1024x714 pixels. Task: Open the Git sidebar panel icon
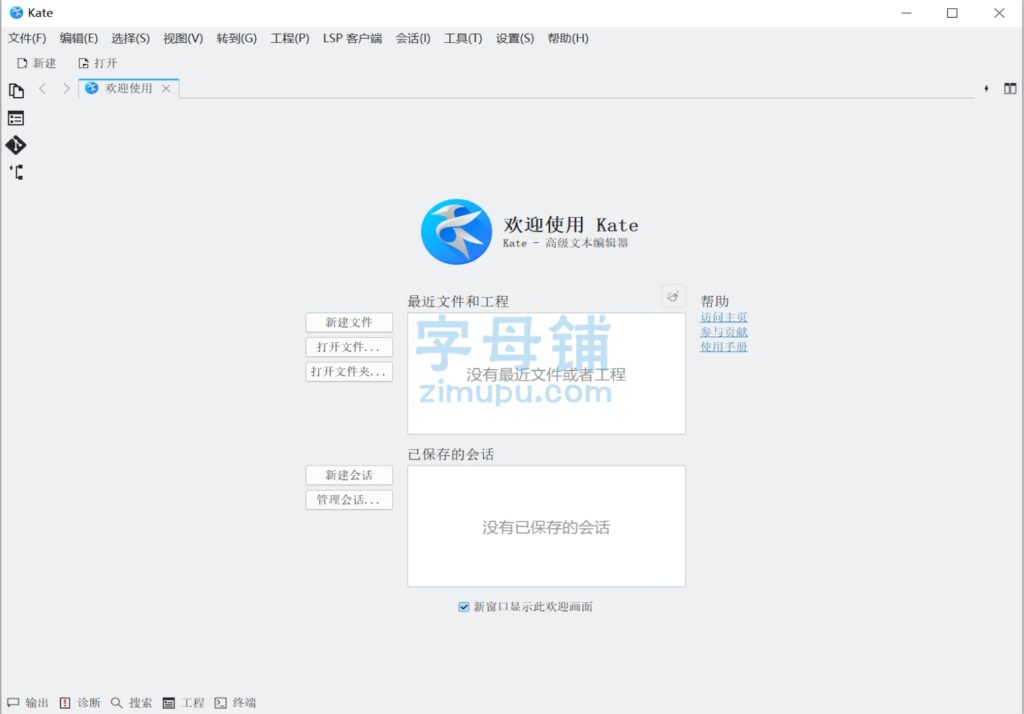tap(16, 145)
